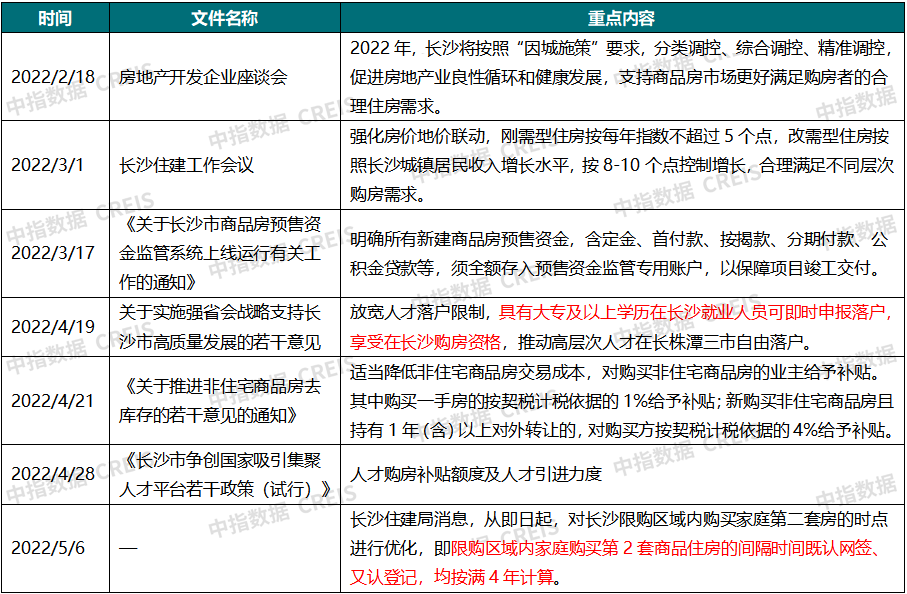Select the content text 人才购房补贴额度及人才引进力度
The image size is (907, 594).
(475, 474)
